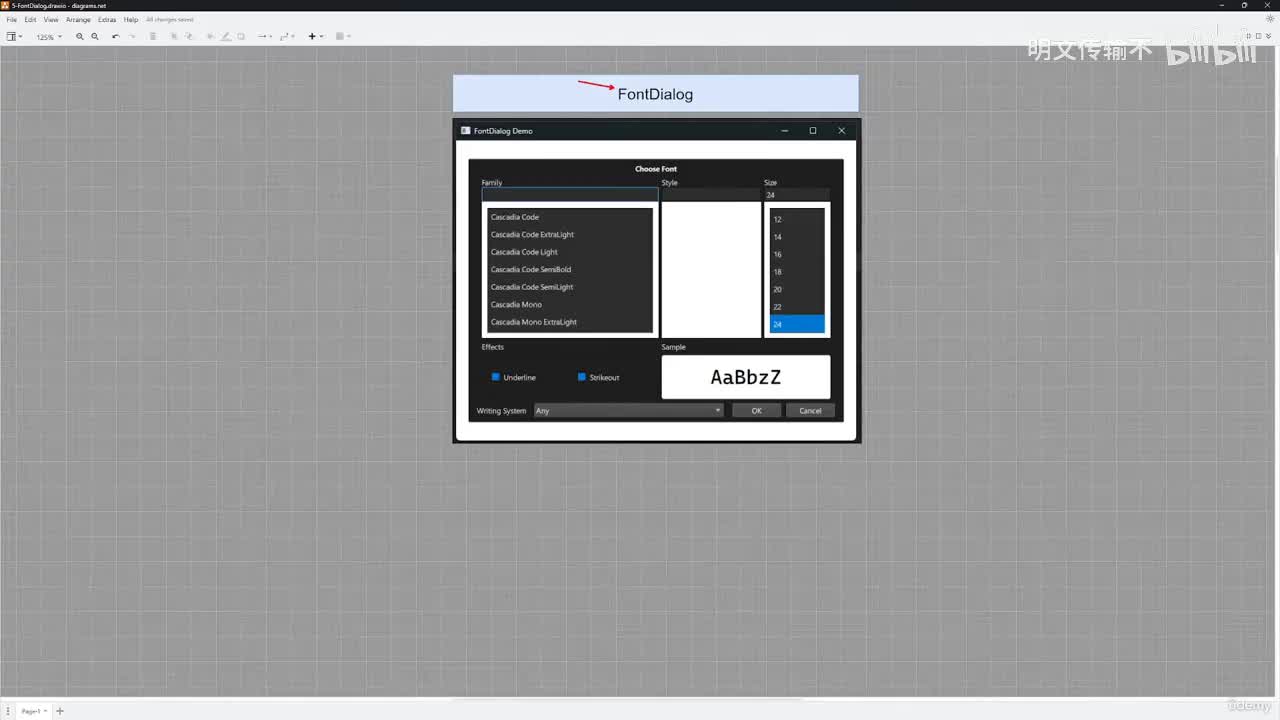Select size 18 in size list
Viewport: 1280px width, 720px height.
(797, 272)
